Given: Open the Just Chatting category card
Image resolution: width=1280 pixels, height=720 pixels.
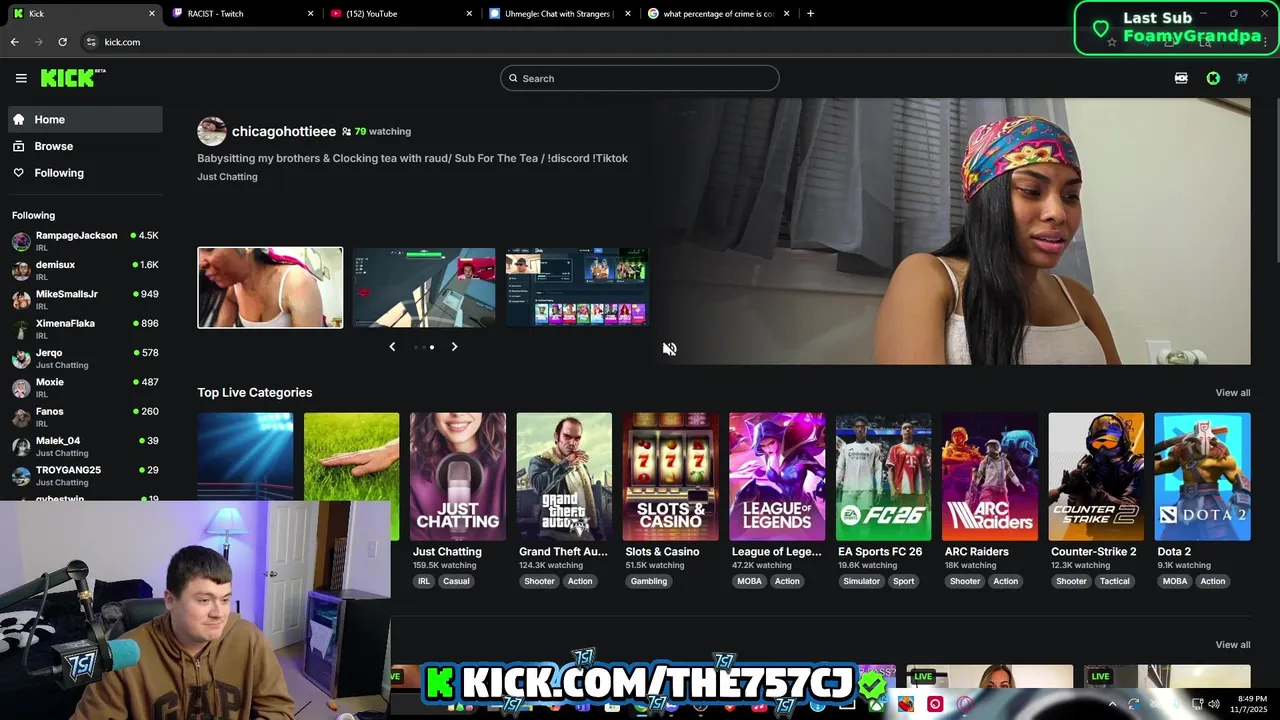Looking at the screenshot, I should tap(458, 477).
